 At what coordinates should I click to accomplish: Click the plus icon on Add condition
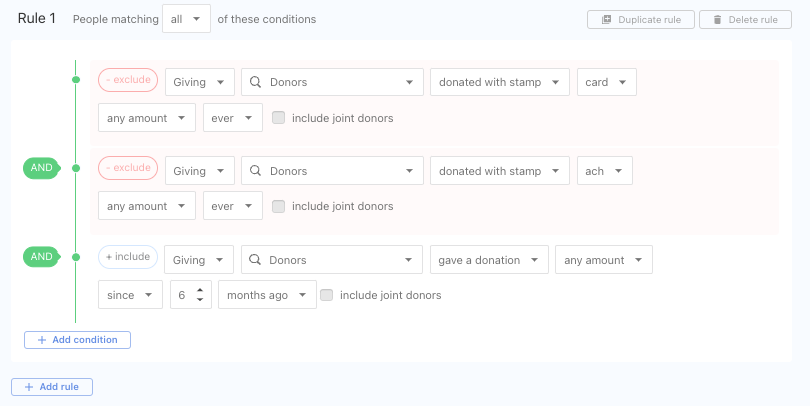(42, 340)
